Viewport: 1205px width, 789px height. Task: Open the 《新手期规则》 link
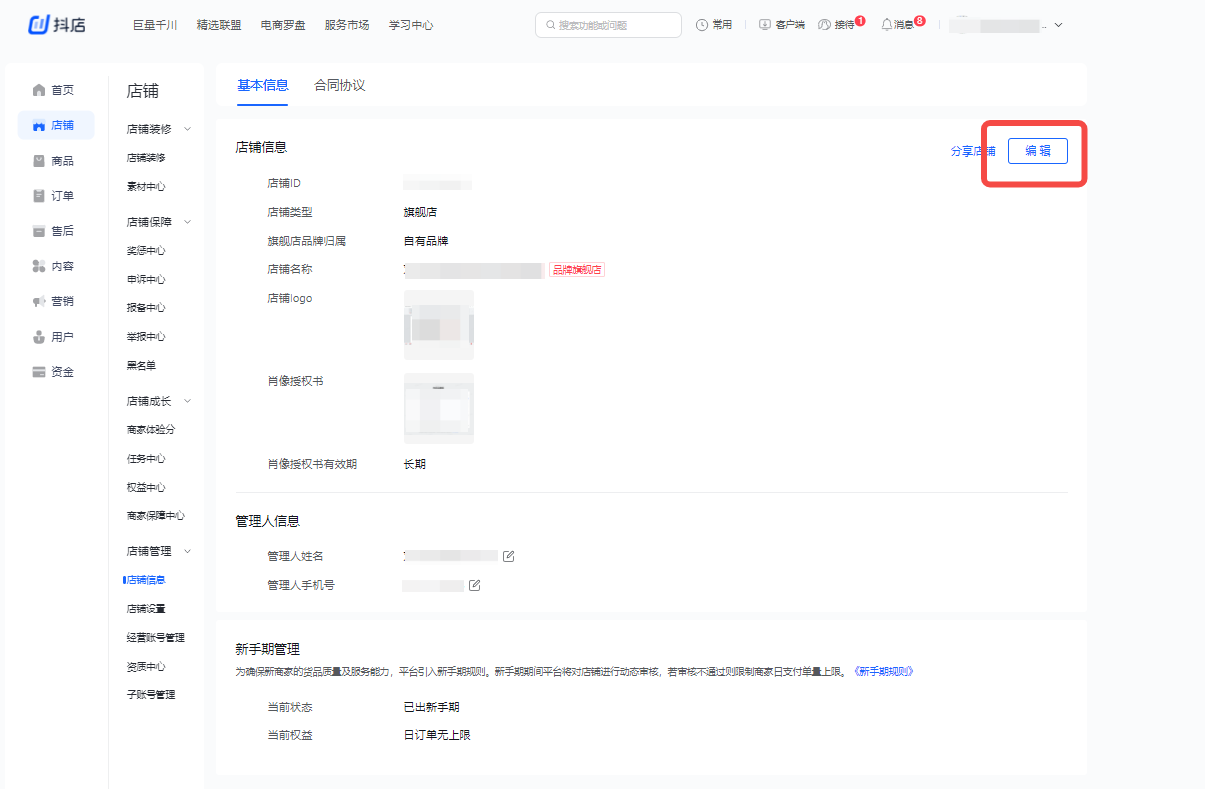point(882,672)
